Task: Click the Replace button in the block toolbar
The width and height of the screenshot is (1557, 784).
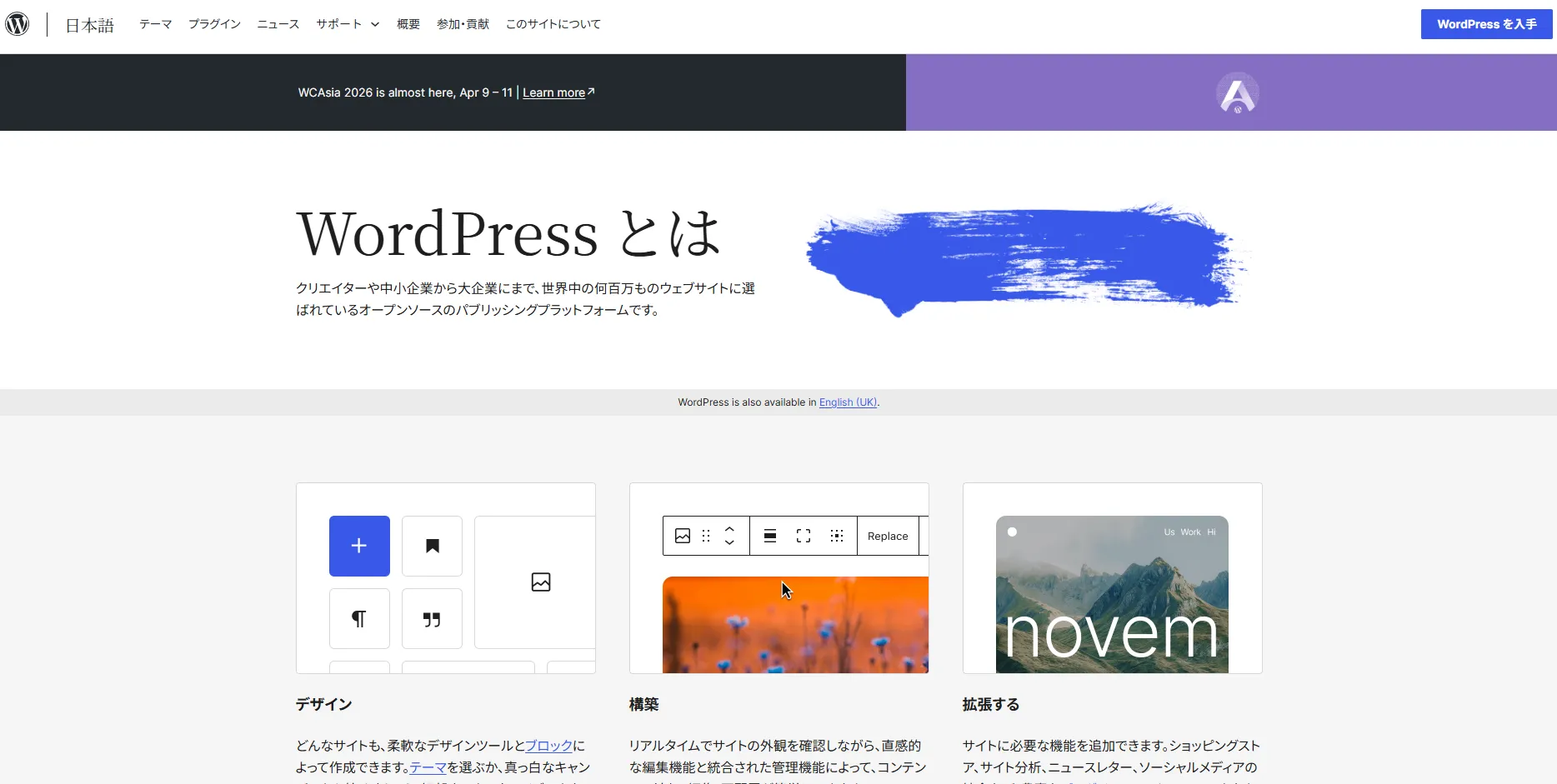Action: [887, 536]
